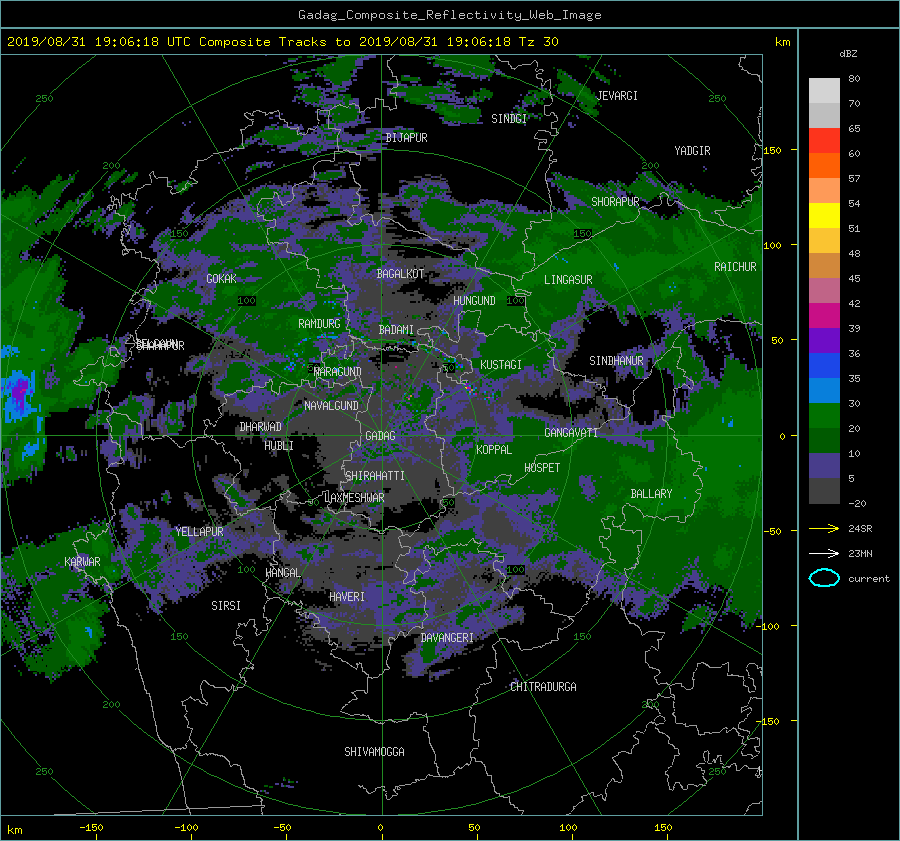Click the 150 tick on right axis

click(772, 150)
